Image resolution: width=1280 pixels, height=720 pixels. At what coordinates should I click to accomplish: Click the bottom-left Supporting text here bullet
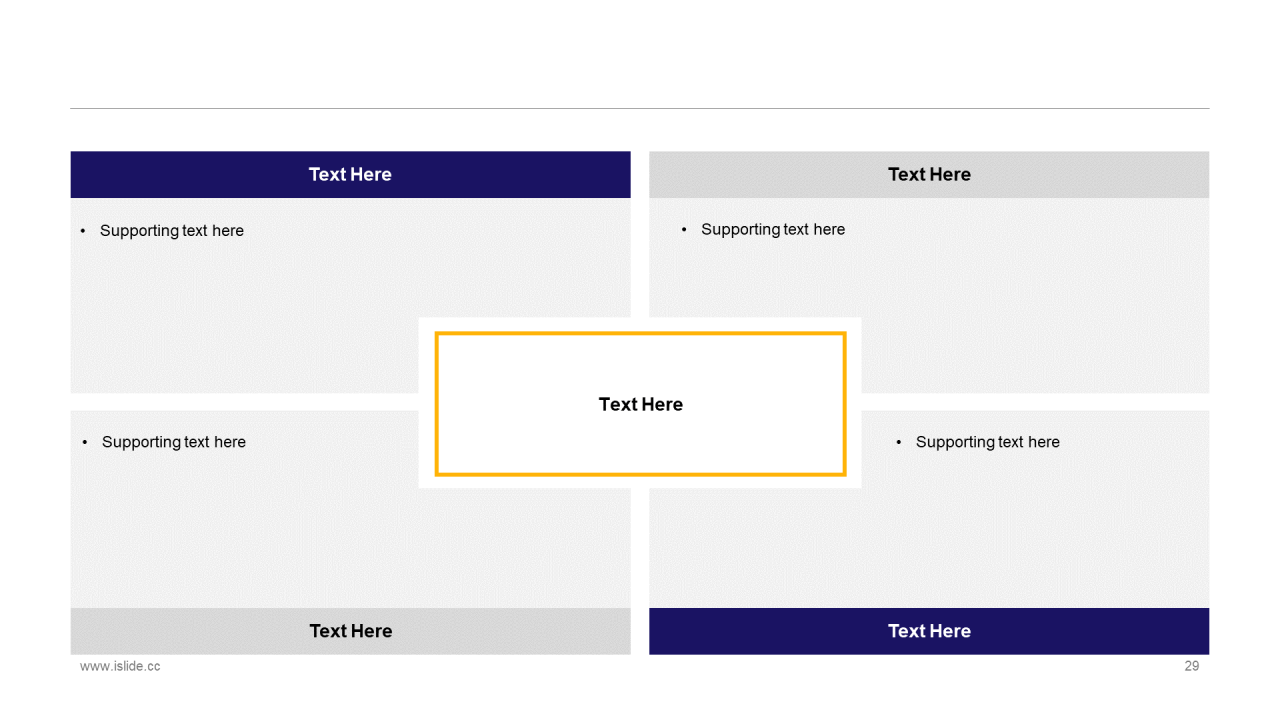click(x=173, y=442)
